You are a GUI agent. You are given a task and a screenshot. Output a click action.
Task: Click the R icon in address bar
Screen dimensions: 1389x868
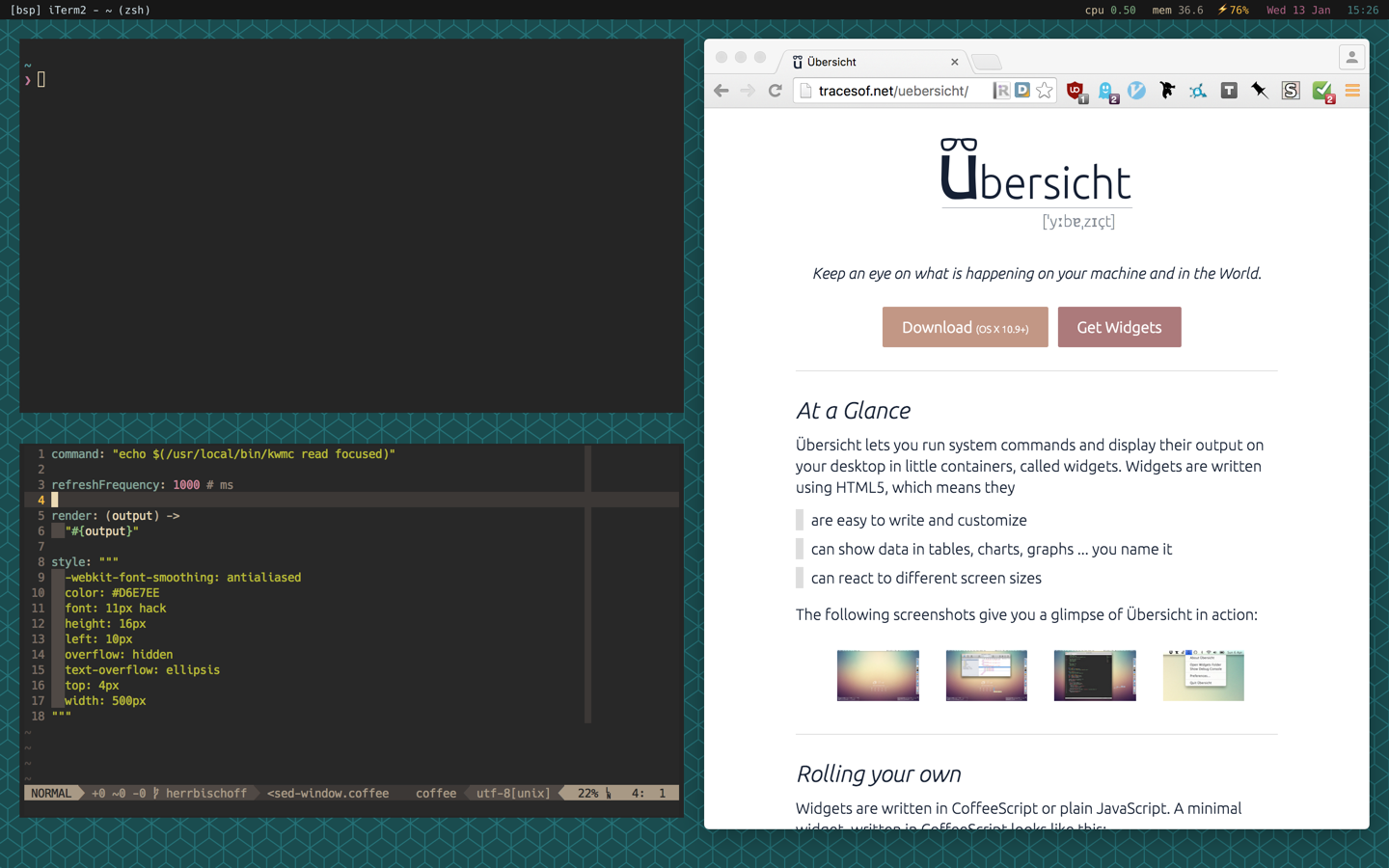(1001, 91)
